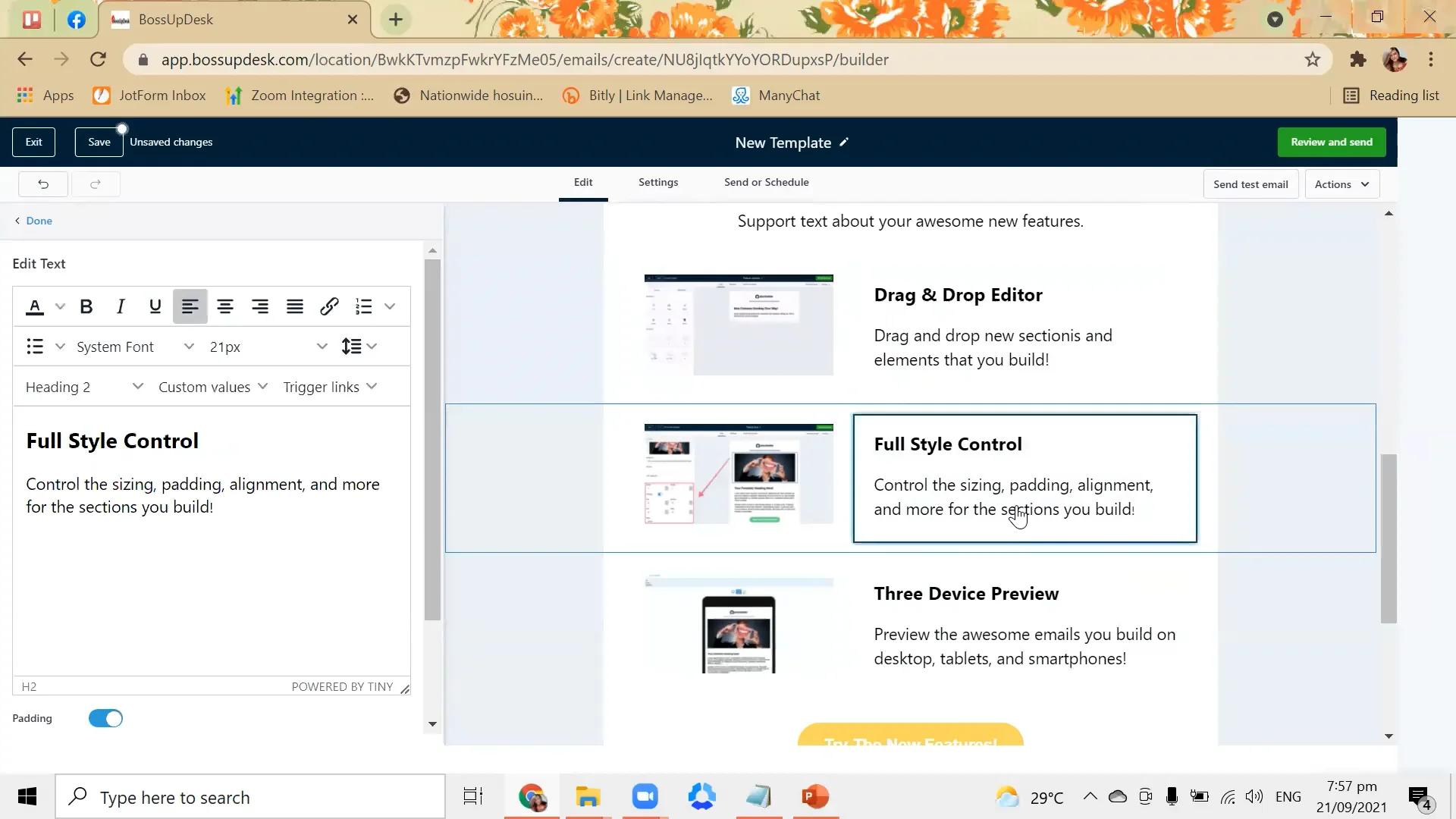Click Send test email
Image resolution: width=1456 pixels, height=819 pixels.
(1250, 184)
